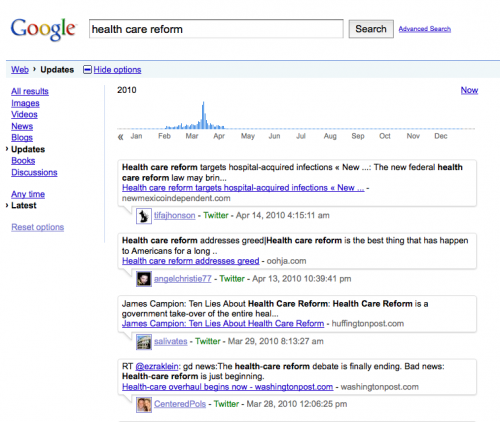Select Discussions in sidebar
500x422 pixels.
pos(34,172)
